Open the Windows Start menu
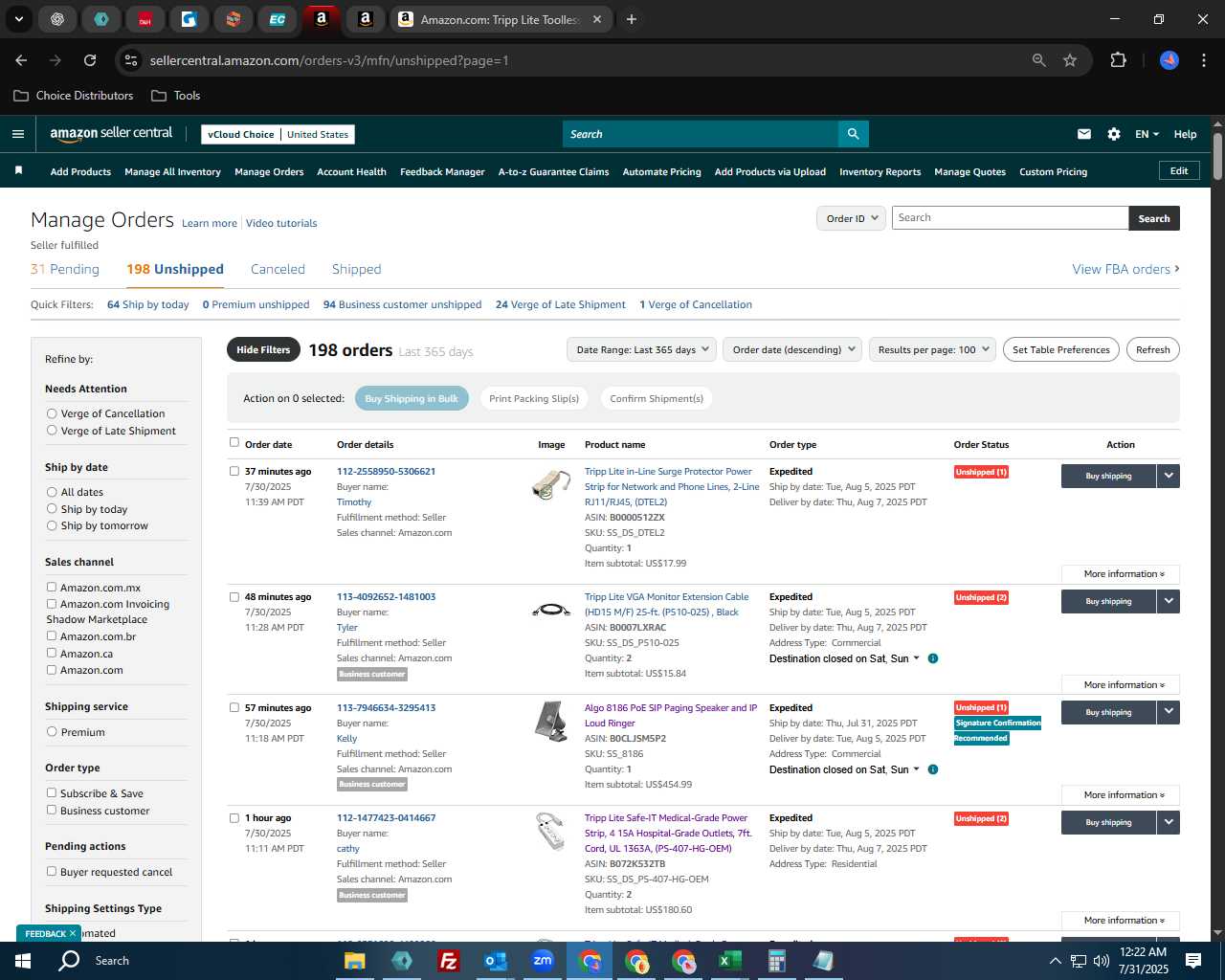Viewport: 1225px width, 980px height. click(23, 961)
